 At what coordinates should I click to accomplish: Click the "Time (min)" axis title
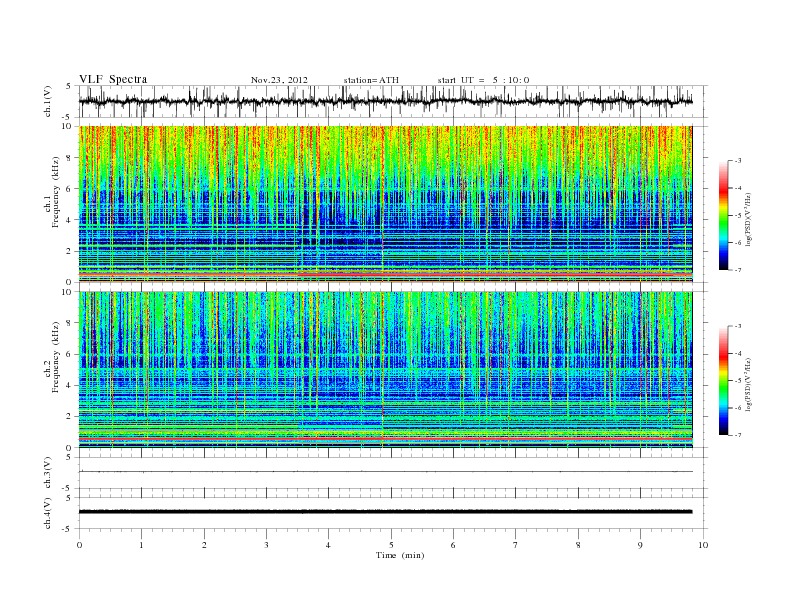pos(400,555)
